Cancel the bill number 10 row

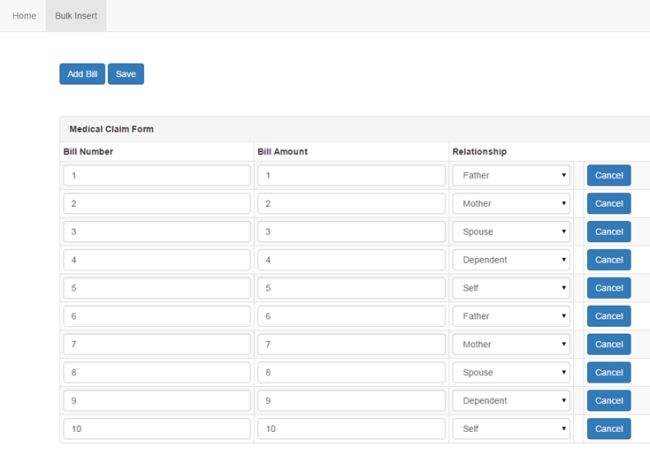[x=608, y=428]
